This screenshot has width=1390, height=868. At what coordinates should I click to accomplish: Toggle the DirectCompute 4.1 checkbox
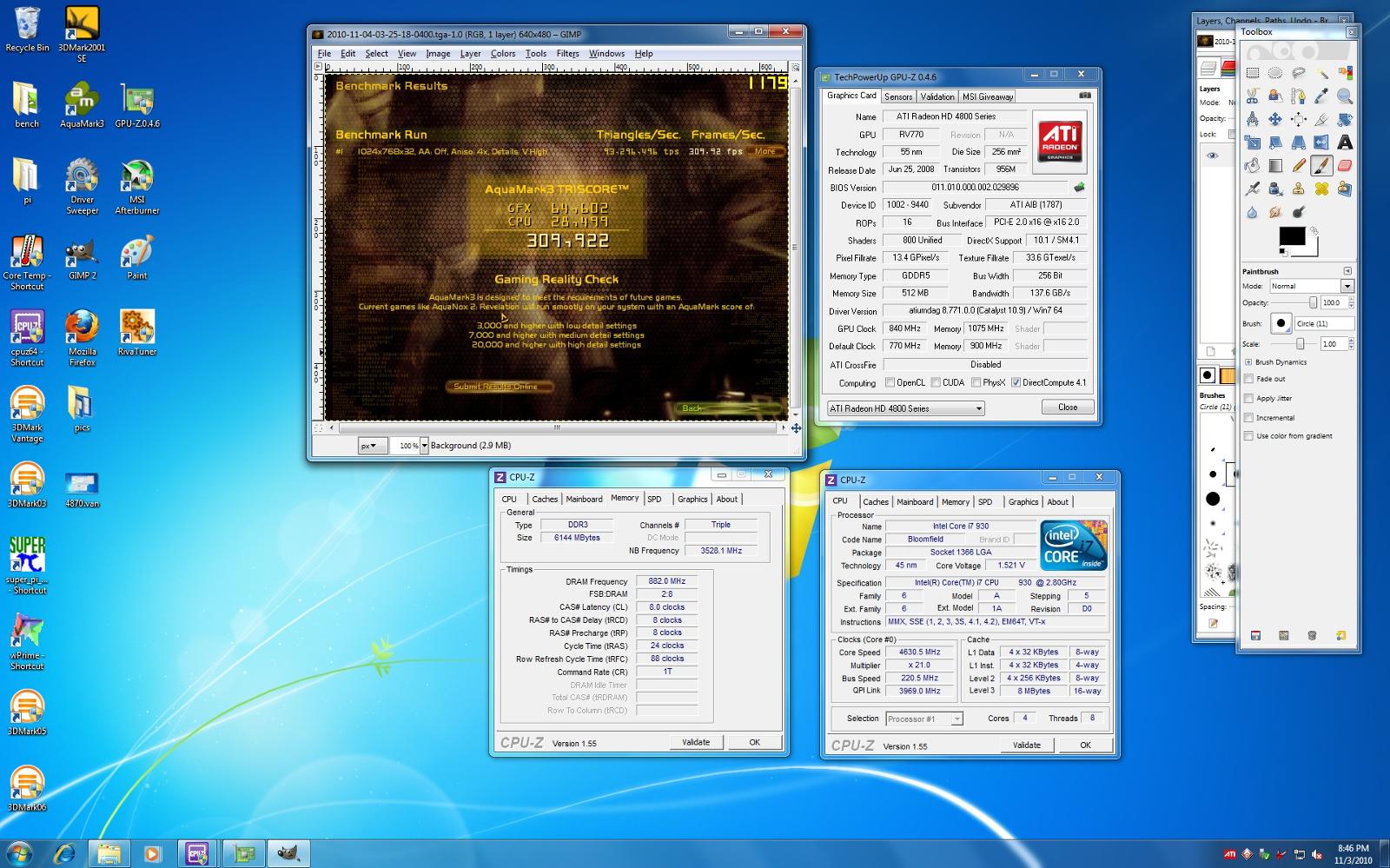pyautogui.click(x=1016, y=382)
